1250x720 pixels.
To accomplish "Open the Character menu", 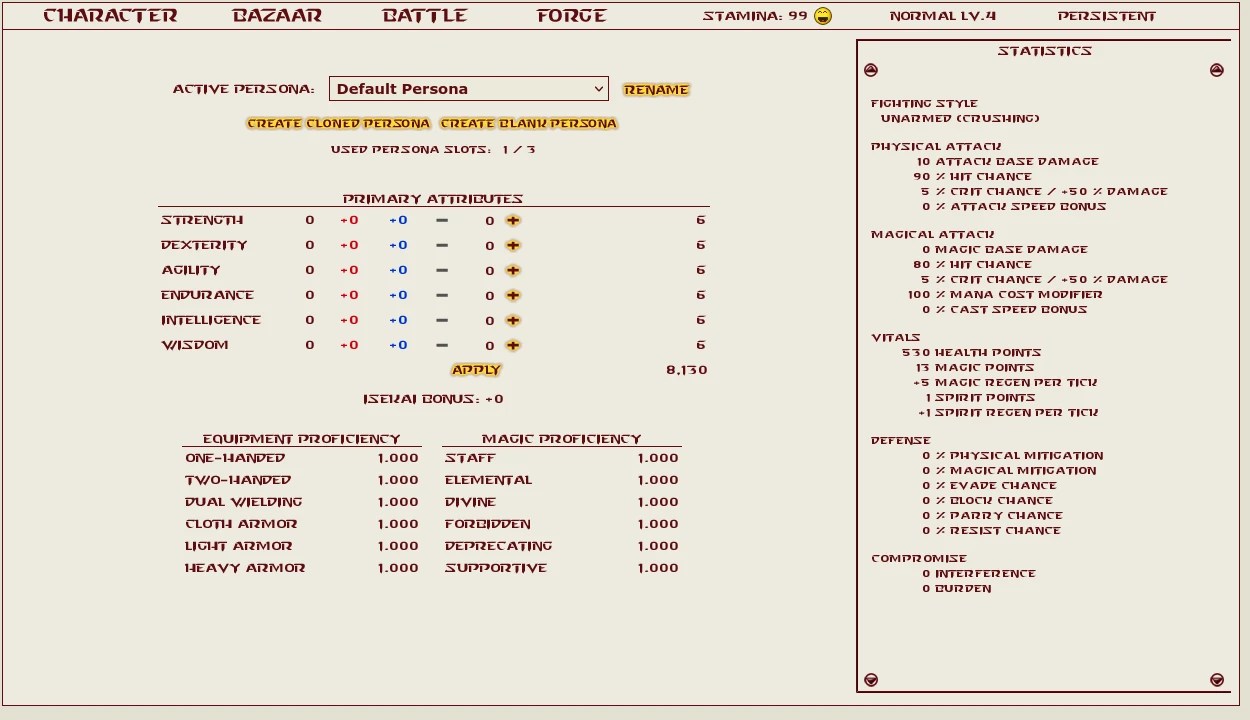I will click(x=110, y=16).
